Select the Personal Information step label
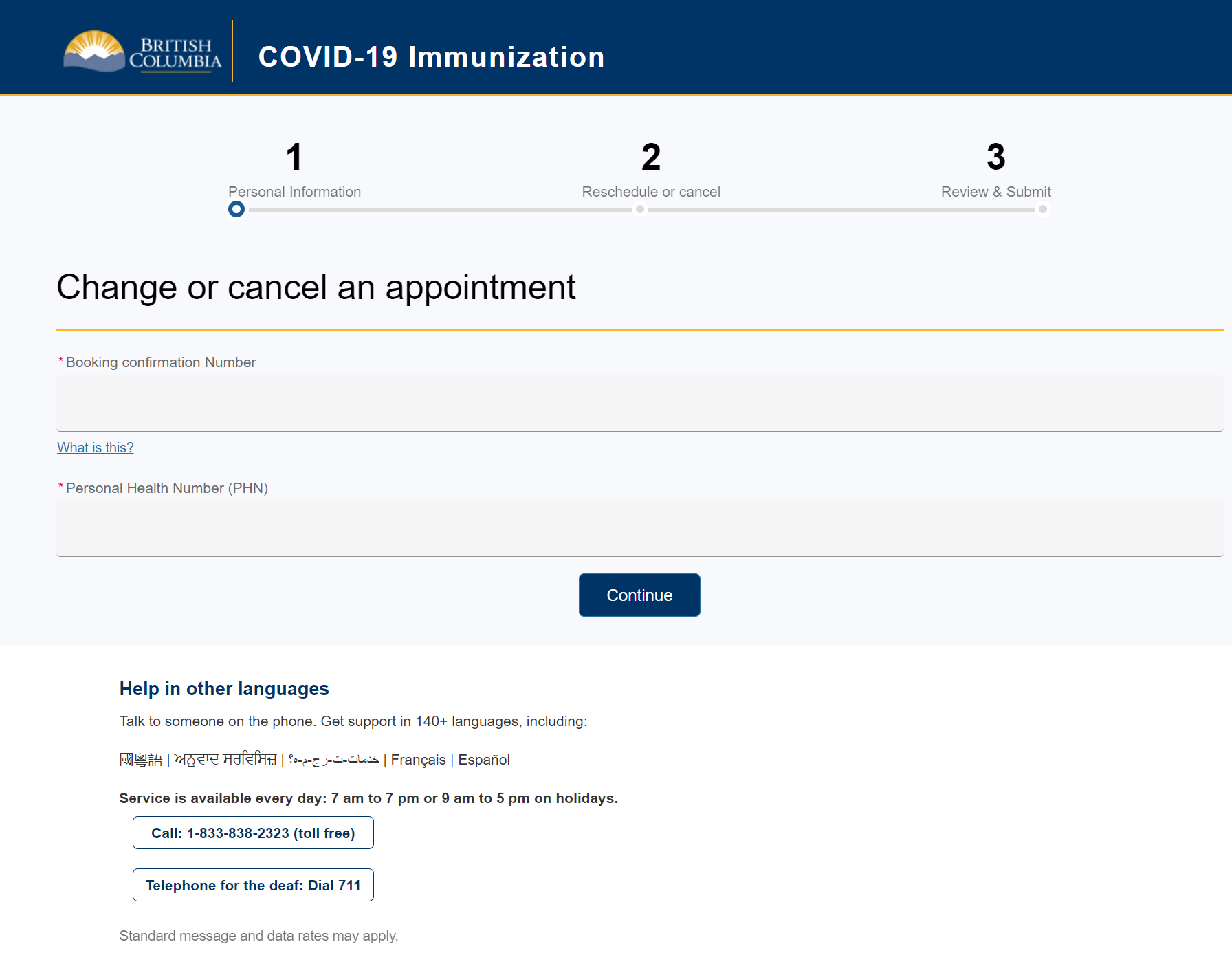1232x964 pixels. tap(294, 192)
